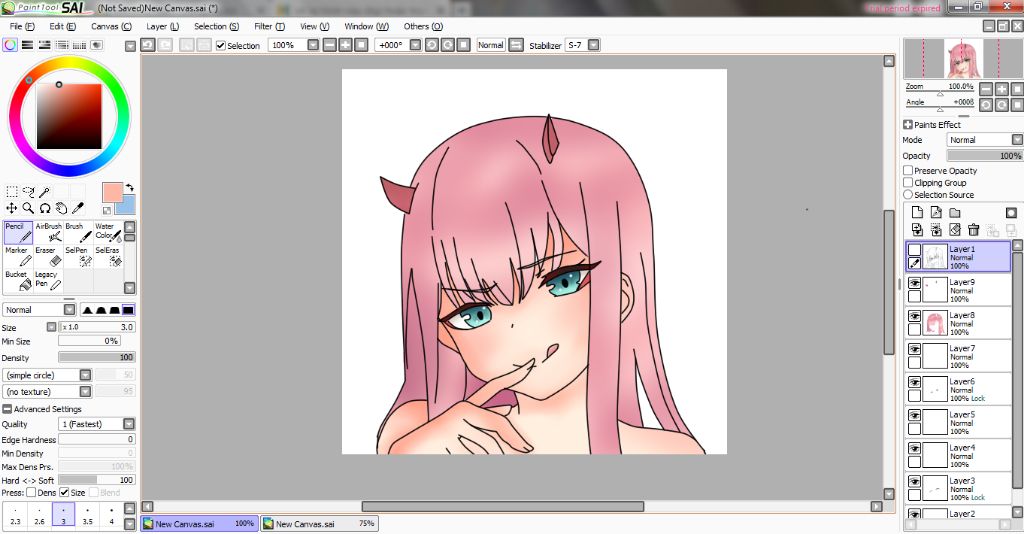This screenshot has height=534, width=1024.
Task: Enable Clipping Group checkbox
Action: point(908,183)
